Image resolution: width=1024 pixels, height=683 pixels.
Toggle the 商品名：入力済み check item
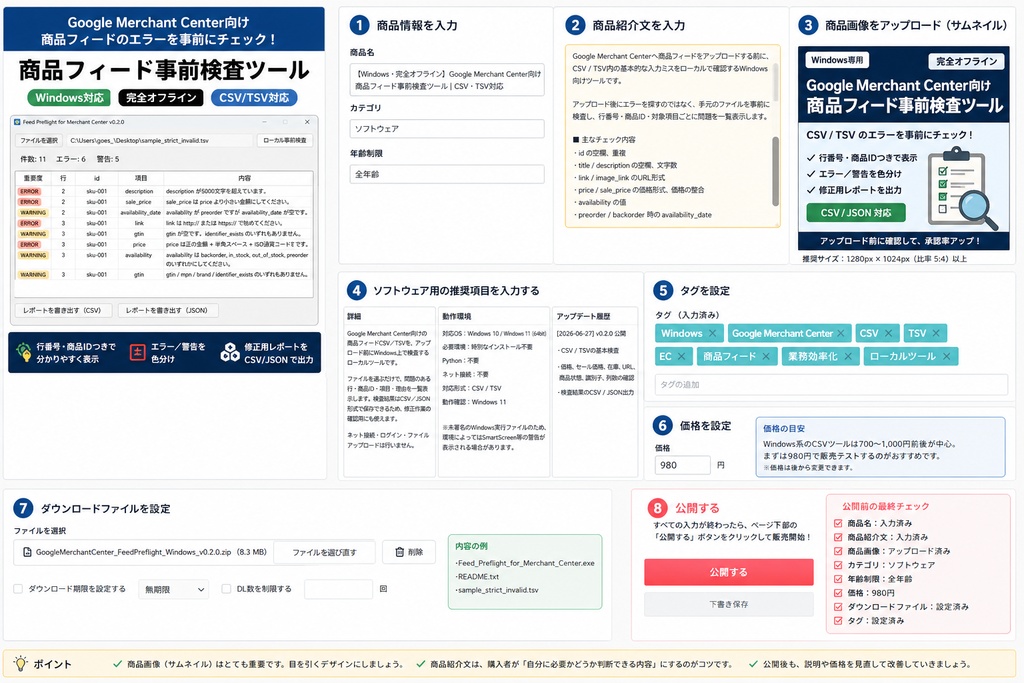pos(838,523)
